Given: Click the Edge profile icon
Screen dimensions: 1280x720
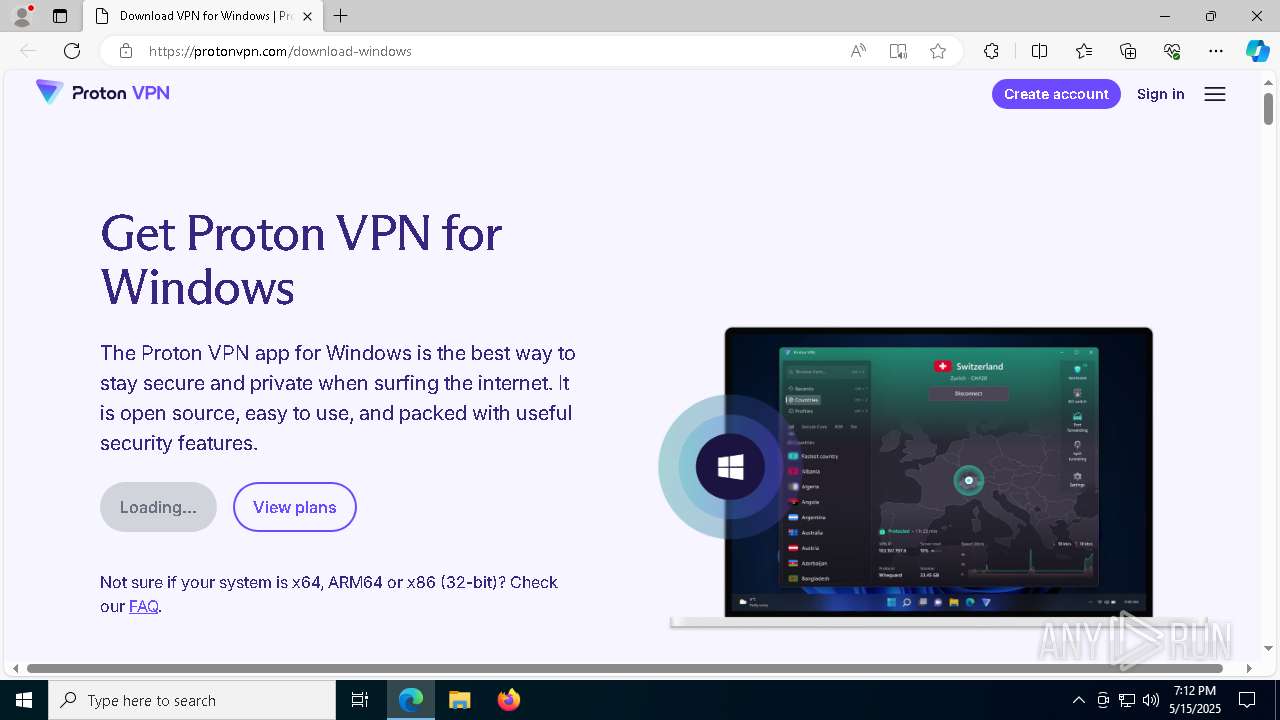Looking at the screenshot, I should [22, 16].
